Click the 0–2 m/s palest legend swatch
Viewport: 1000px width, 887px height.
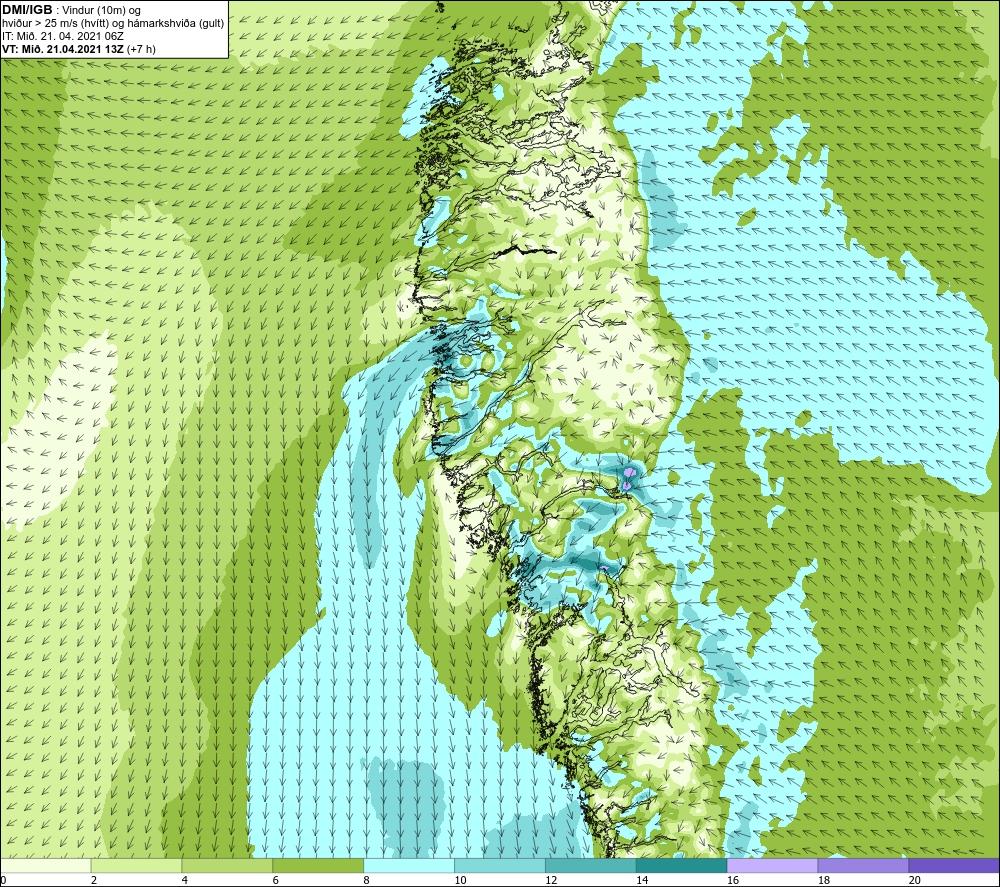pyautogui.click(x=46, y=865)
